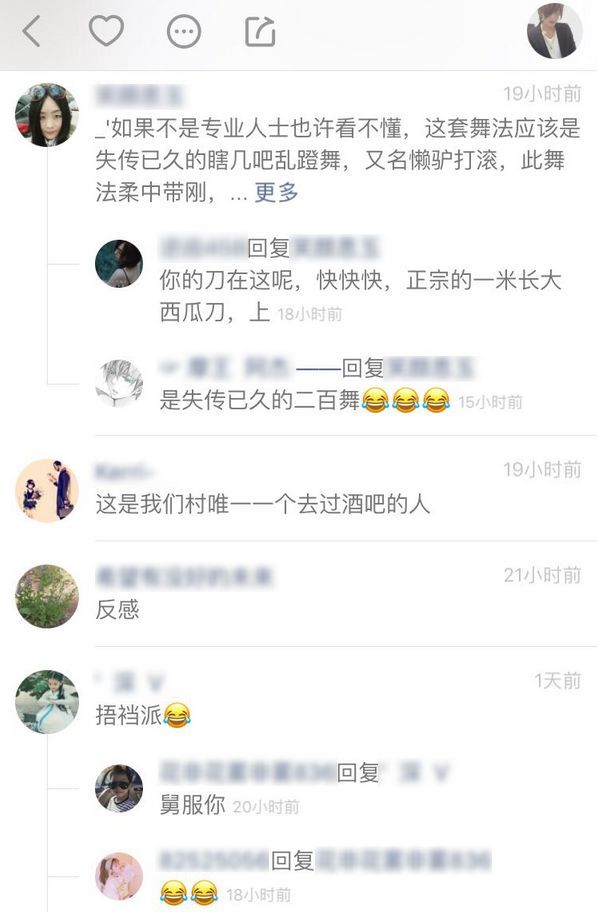Image resolution: width=597 pixels, height=912 pixels.
Task: Tap avatar of the 酒吧 commenter
Action: [x=47, y=490]
